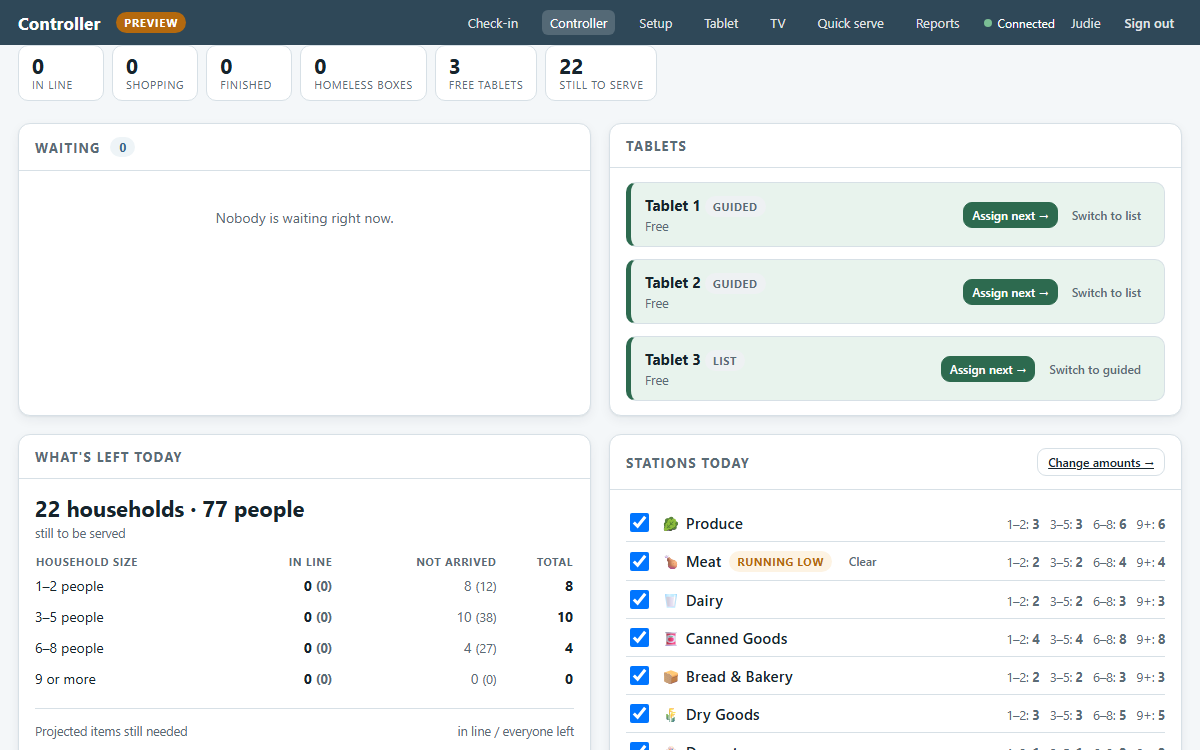The height and width of the screenshot is (750, 1200).
Task: Open the Check-in tab
Action: click(x=493, y=23)
